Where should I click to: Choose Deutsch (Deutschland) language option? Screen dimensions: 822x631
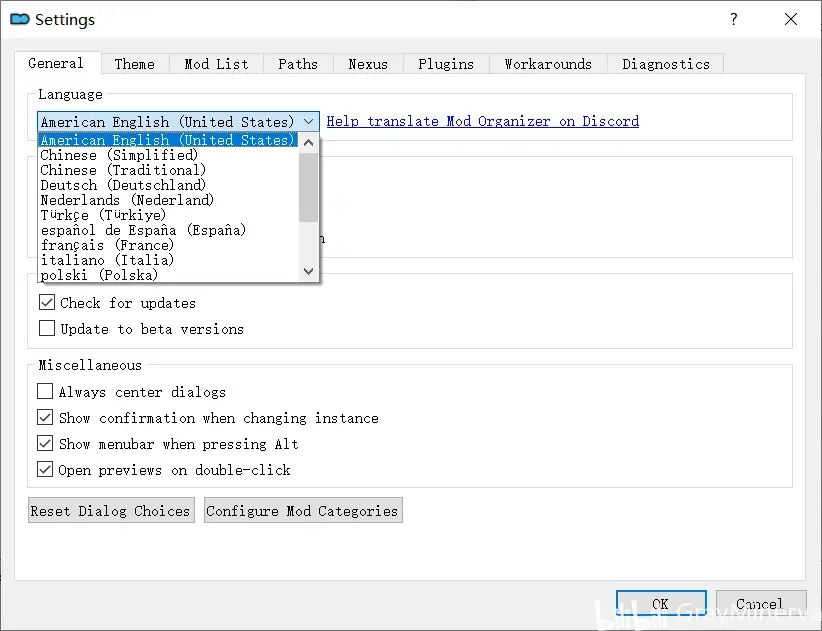[x=123, y=185]
